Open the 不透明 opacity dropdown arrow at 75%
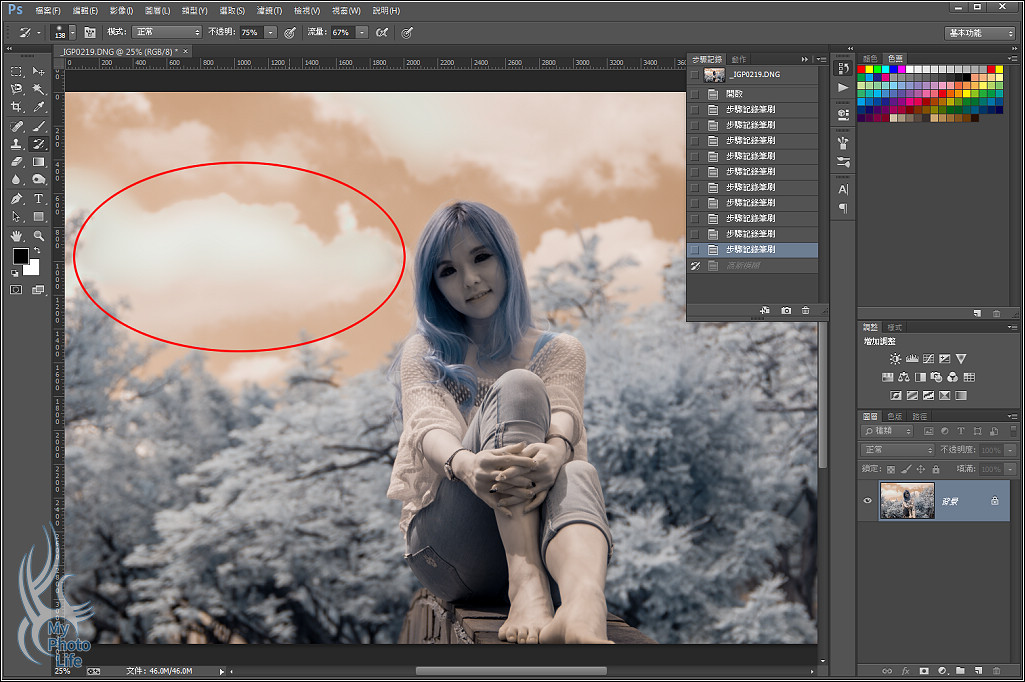This screenshot has width=1025, height=682. [271, 32]
